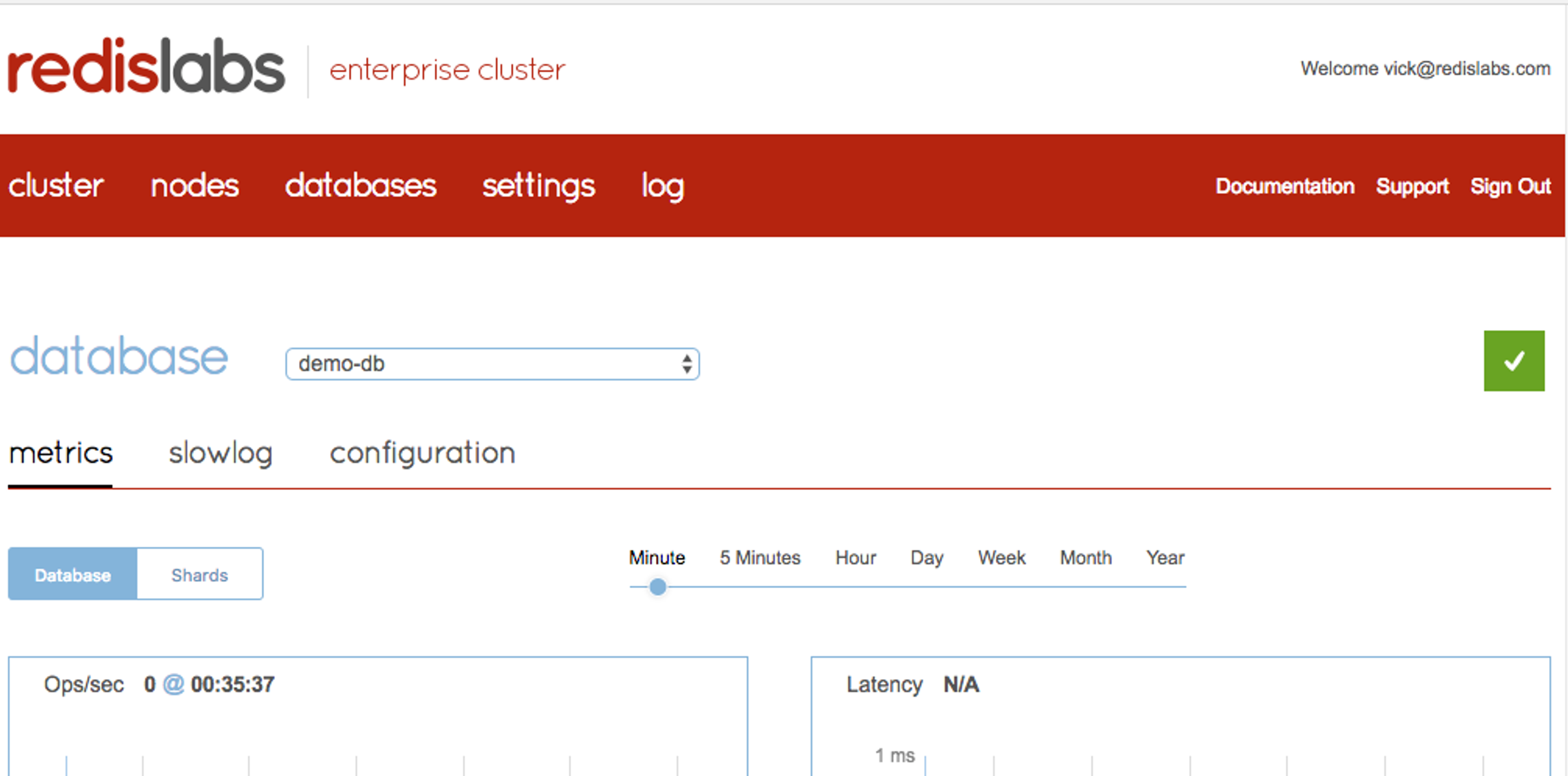This screenshot has height=776, width=1568.
Task: Select the metrics tab
Action: point(61,453)
